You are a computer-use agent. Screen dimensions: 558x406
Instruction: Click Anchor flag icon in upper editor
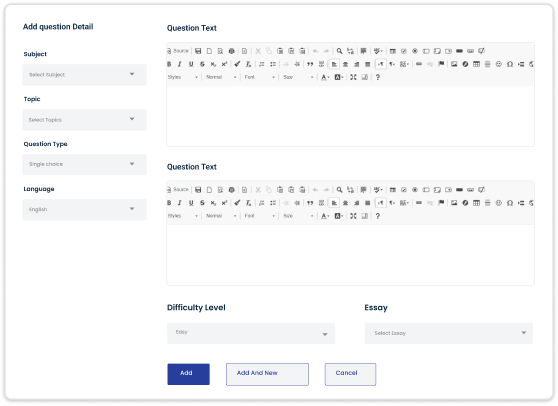pyautogui.click(x=441, y=64)
